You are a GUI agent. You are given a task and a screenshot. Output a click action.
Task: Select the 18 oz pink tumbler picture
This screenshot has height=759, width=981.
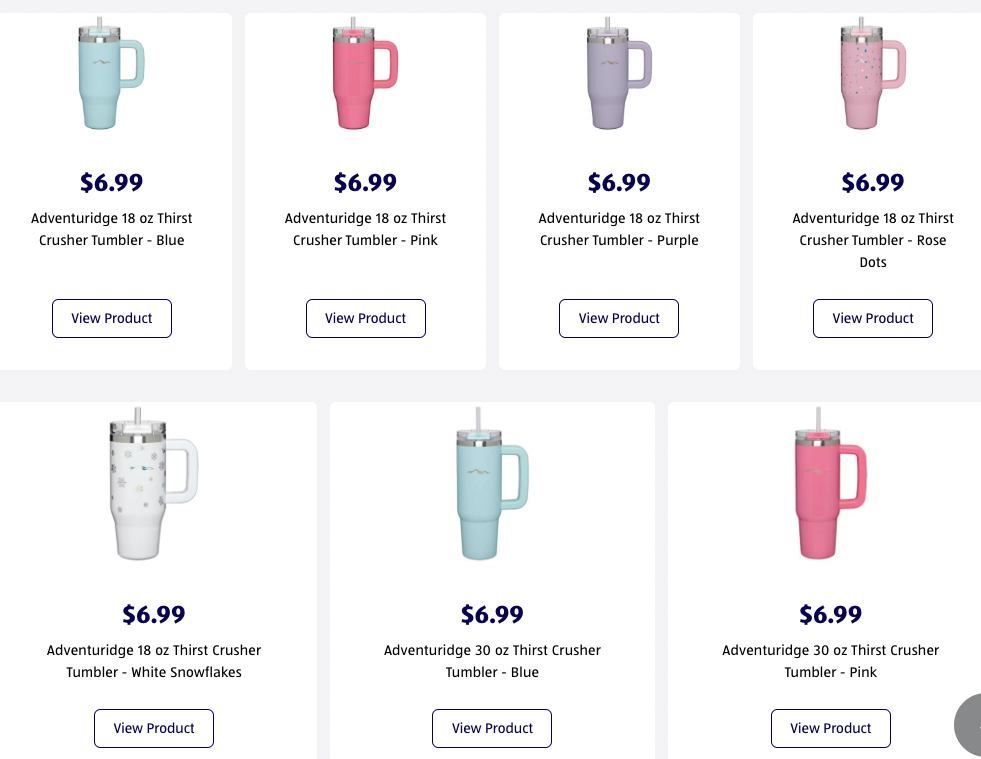click(x=364, y=73)
